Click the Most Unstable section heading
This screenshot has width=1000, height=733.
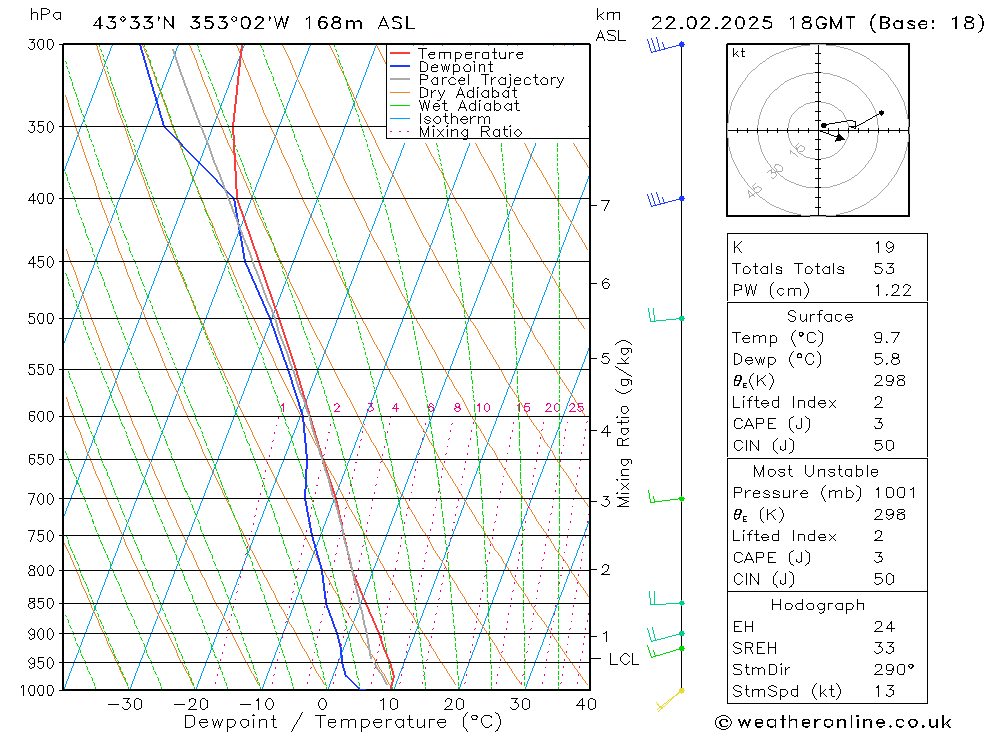point(816,471)
